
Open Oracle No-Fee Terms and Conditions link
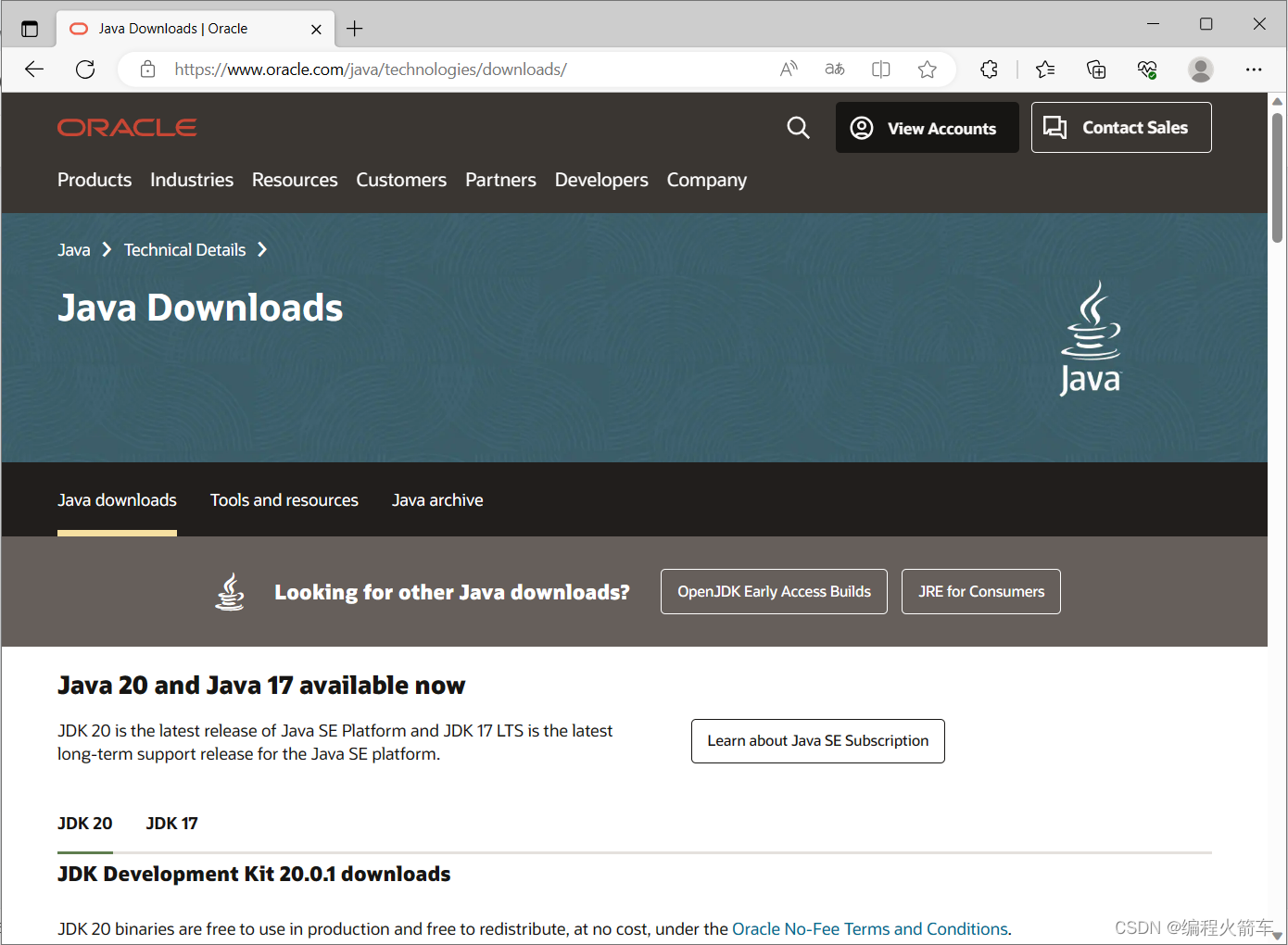[x=870, y=928]
